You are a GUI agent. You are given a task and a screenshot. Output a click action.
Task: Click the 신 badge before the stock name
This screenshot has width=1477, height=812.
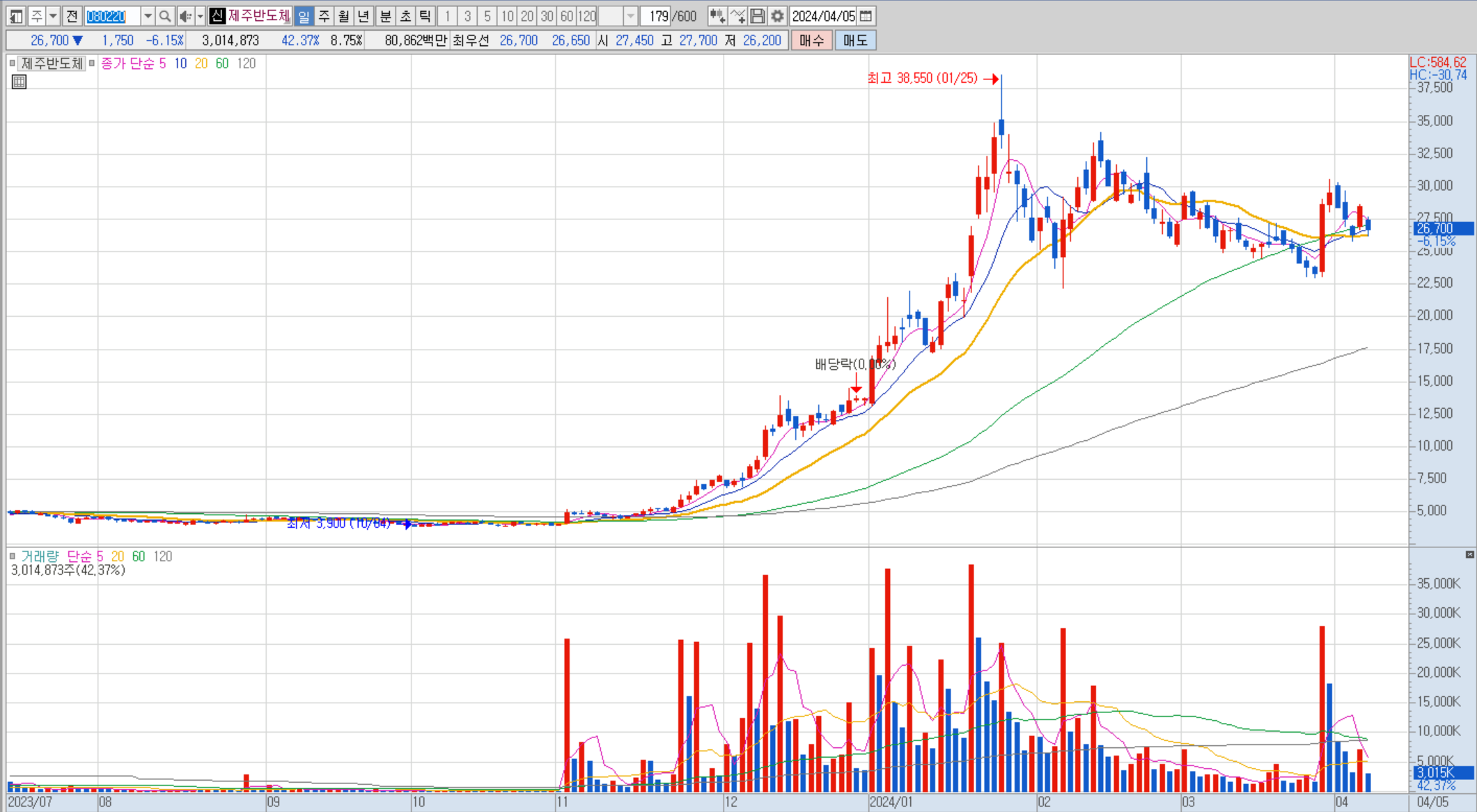(217, 15)
